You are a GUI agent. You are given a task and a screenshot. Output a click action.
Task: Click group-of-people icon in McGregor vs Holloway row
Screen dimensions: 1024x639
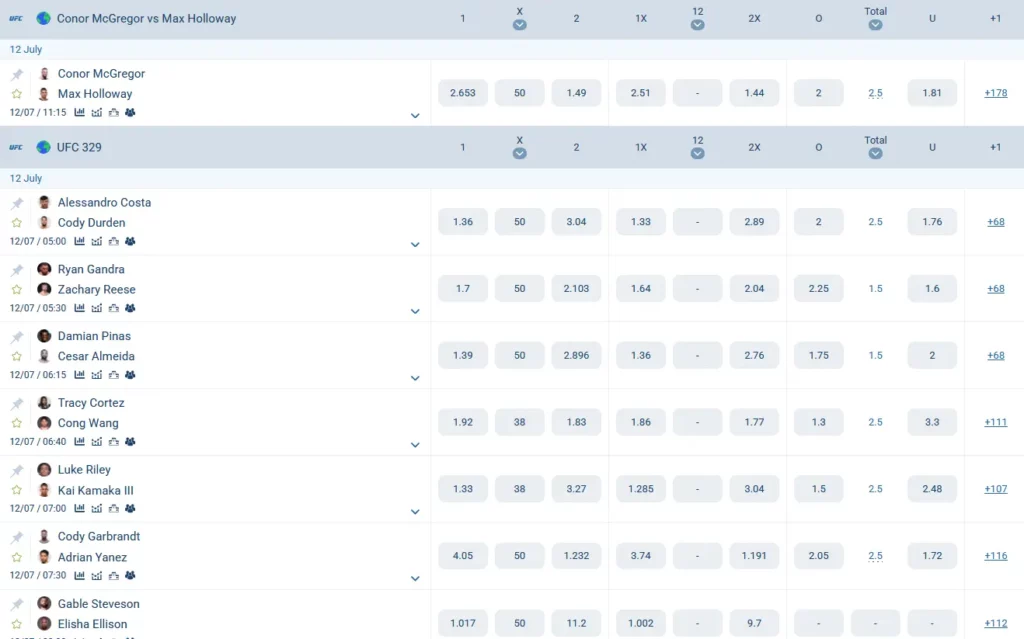click(130, 112)
